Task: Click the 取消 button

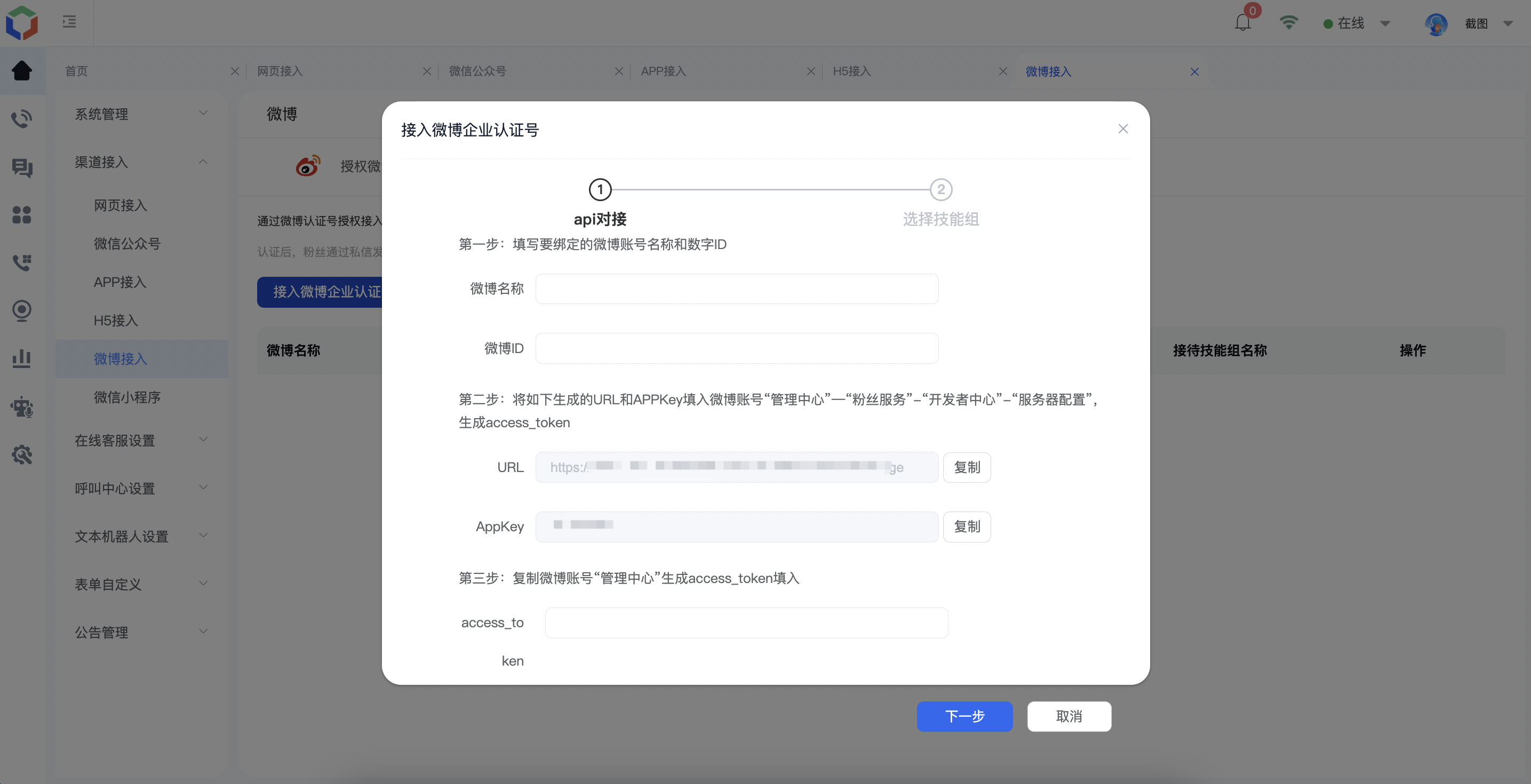Action: tap(1069, 716)
